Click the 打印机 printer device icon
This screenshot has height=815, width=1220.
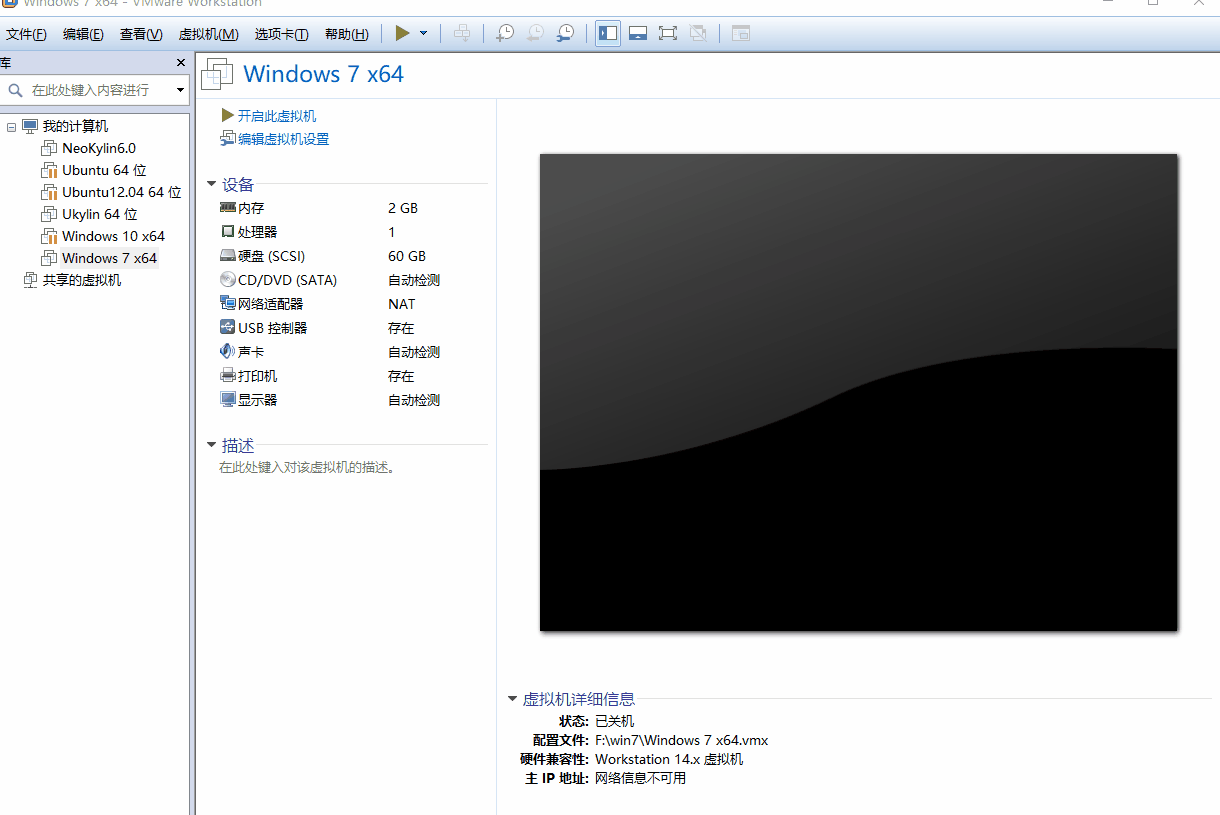tap(228, 376)
